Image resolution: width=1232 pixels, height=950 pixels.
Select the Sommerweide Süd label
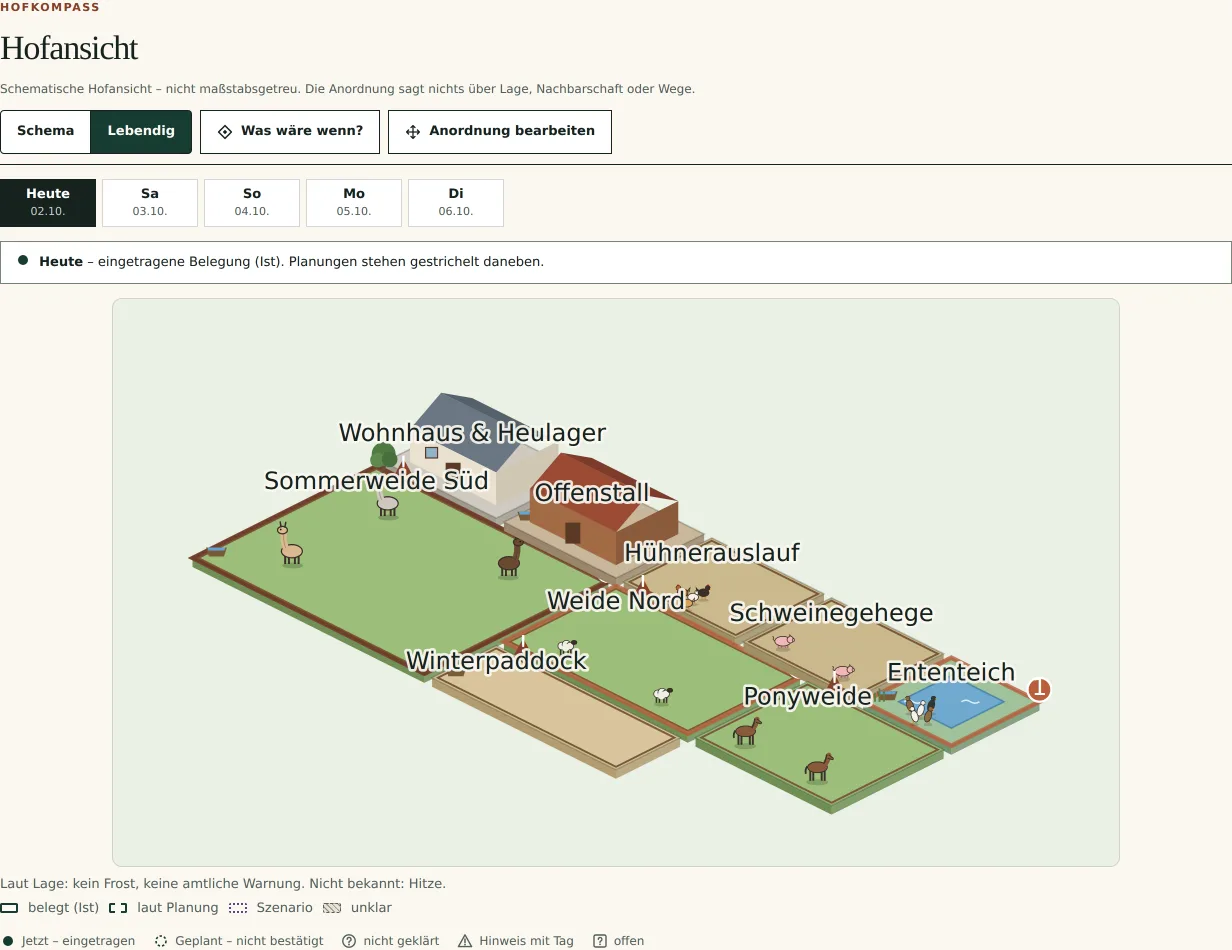[376, 481]
